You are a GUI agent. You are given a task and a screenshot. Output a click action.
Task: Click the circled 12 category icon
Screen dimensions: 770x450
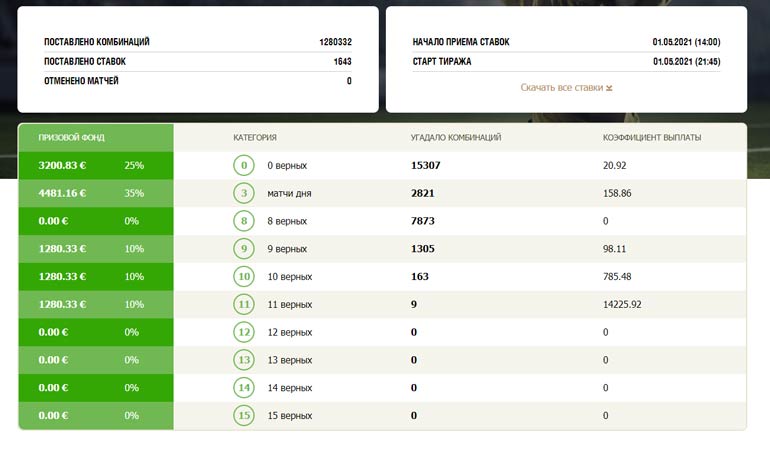[x=244, y=332]
